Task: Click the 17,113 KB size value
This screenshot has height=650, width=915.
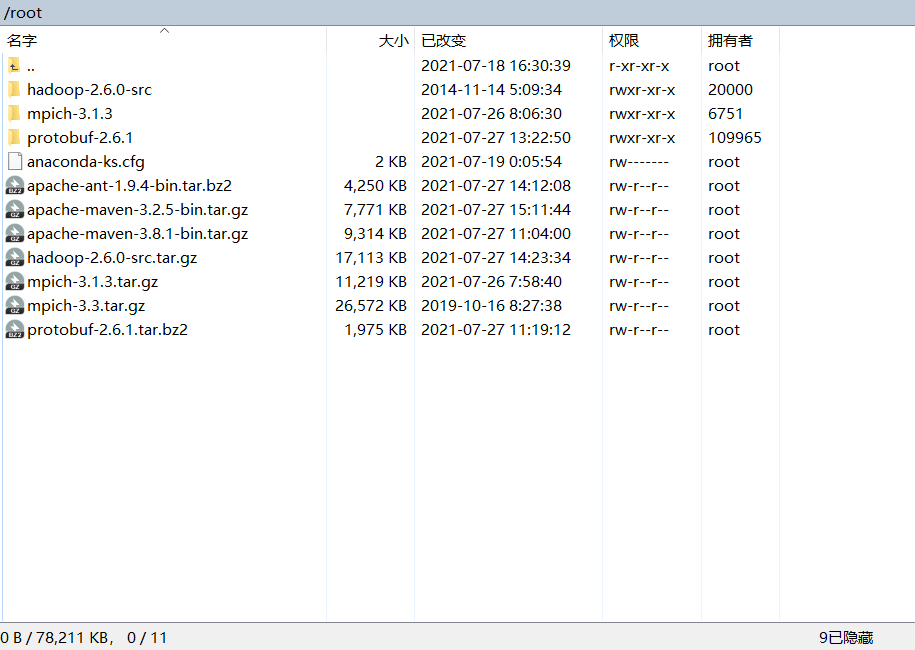Action: 371,257
